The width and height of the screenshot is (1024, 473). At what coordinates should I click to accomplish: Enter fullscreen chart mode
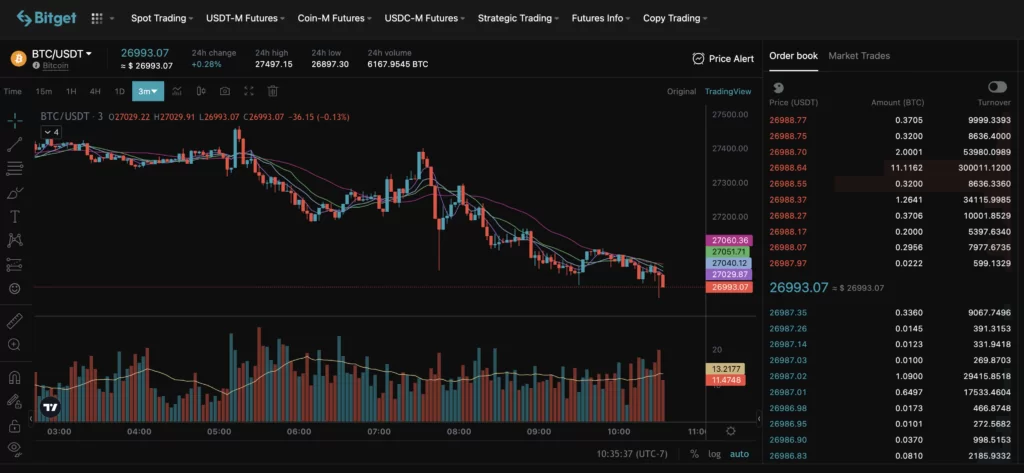pyautogui.click(x=249, y=91)
